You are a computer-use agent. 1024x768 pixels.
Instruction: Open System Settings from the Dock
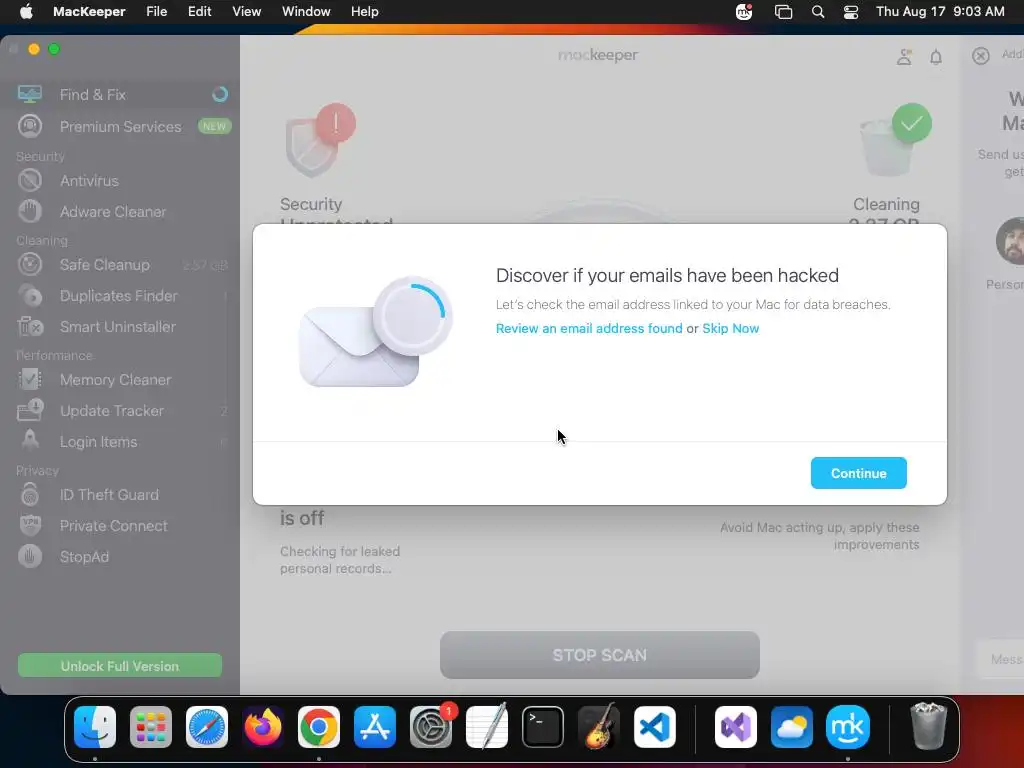pyautogui.click(x=431, y=727)
